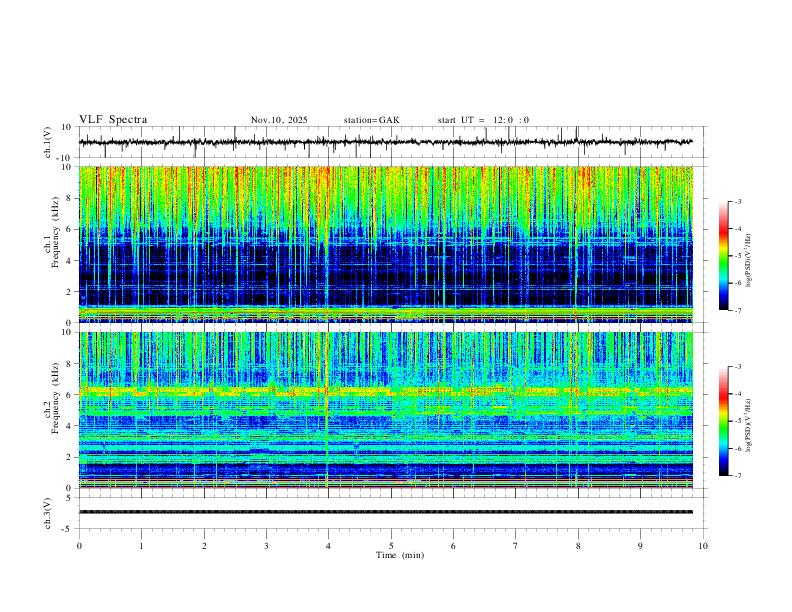792x612 pixels.
Task: Click the ch.1 spectrogram color bar
Action: coord(723,256)
